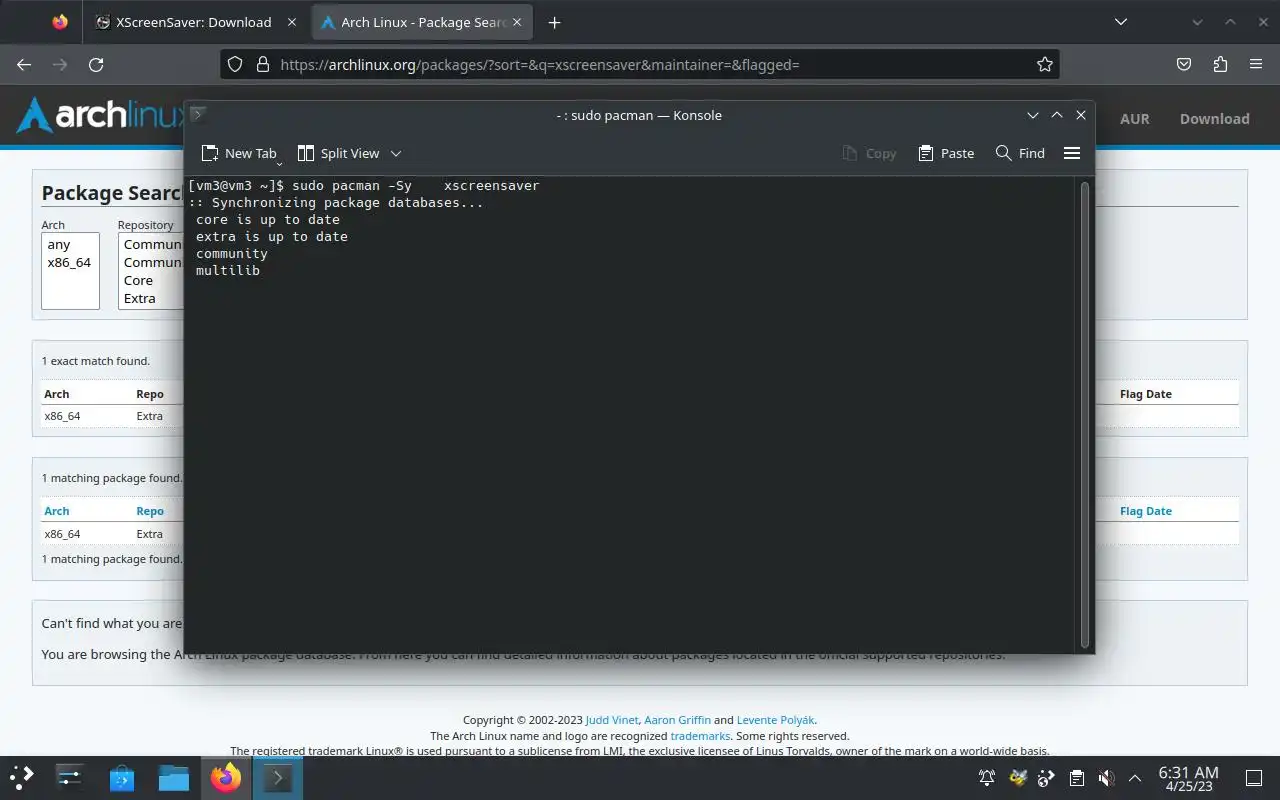
Task: Open Firefox View pinned tab
Action: [x=60, y=22]
